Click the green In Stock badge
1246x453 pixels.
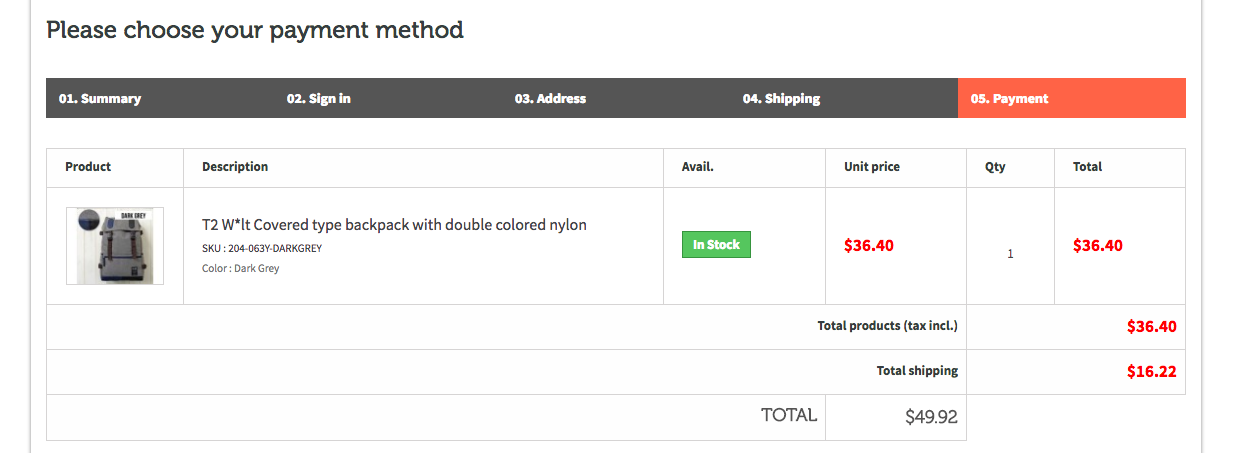(x=716, y=245)
